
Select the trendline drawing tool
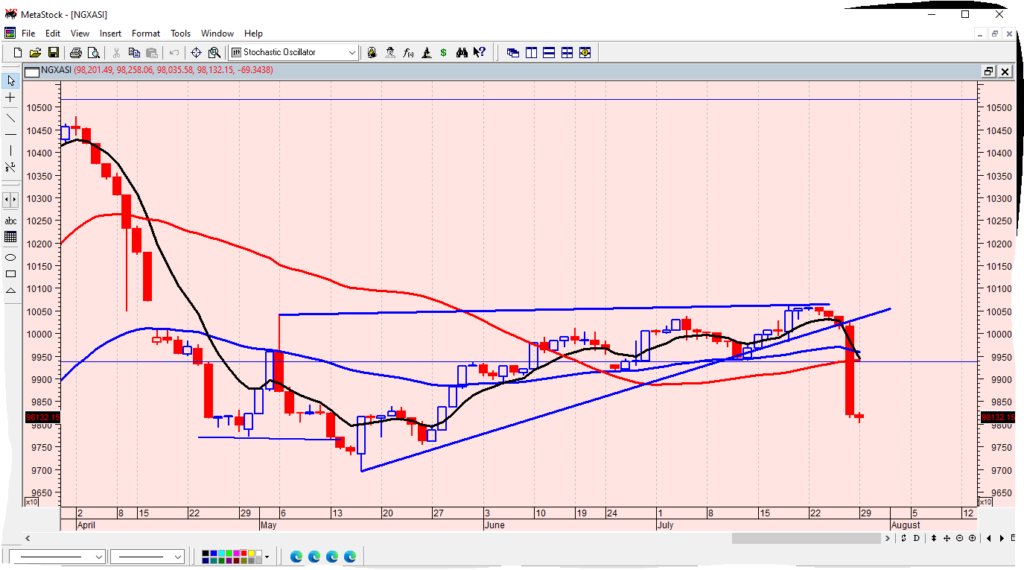(x=11, y=116)
